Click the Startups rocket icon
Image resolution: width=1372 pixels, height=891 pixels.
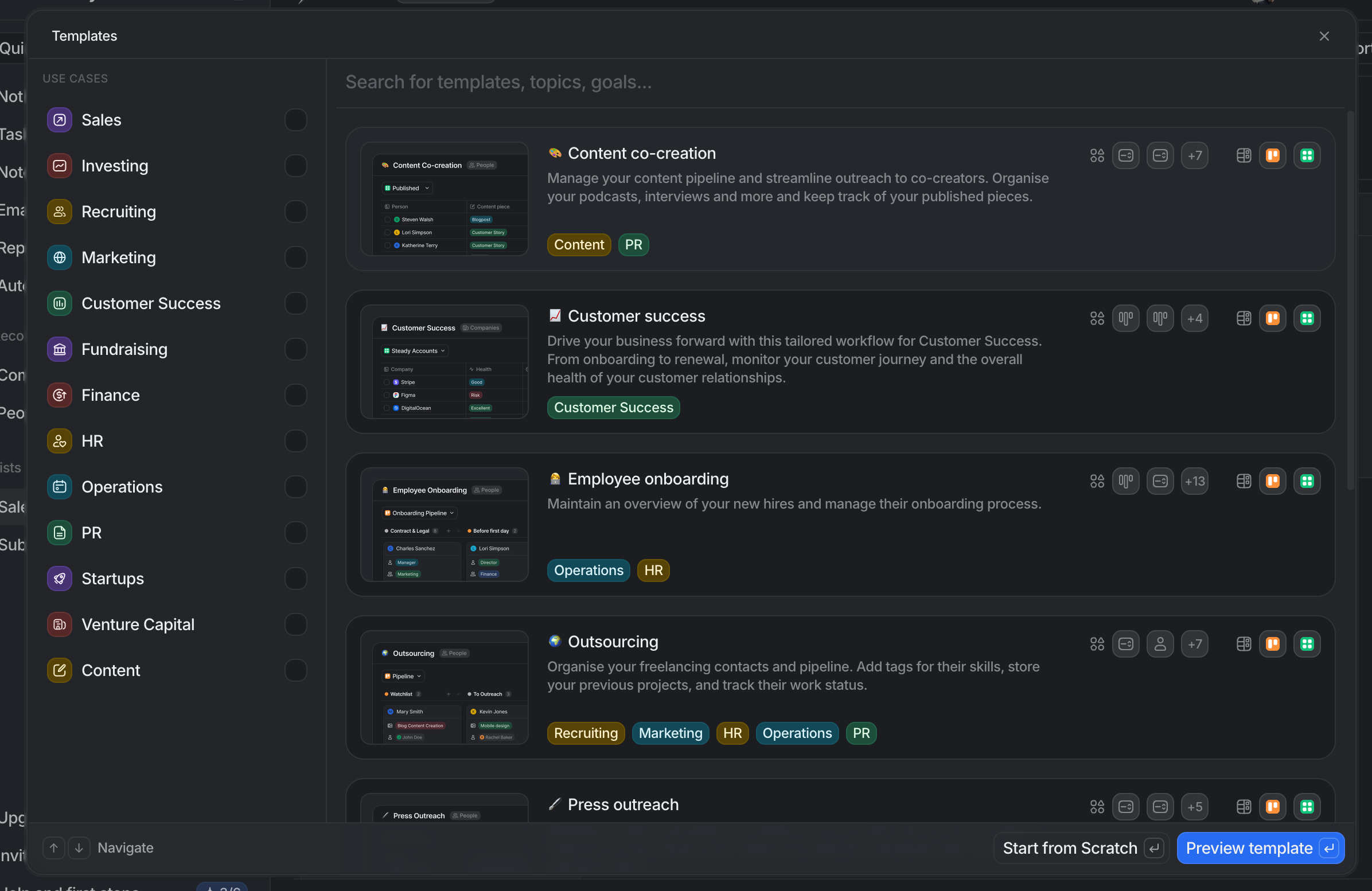pos(60,579)
